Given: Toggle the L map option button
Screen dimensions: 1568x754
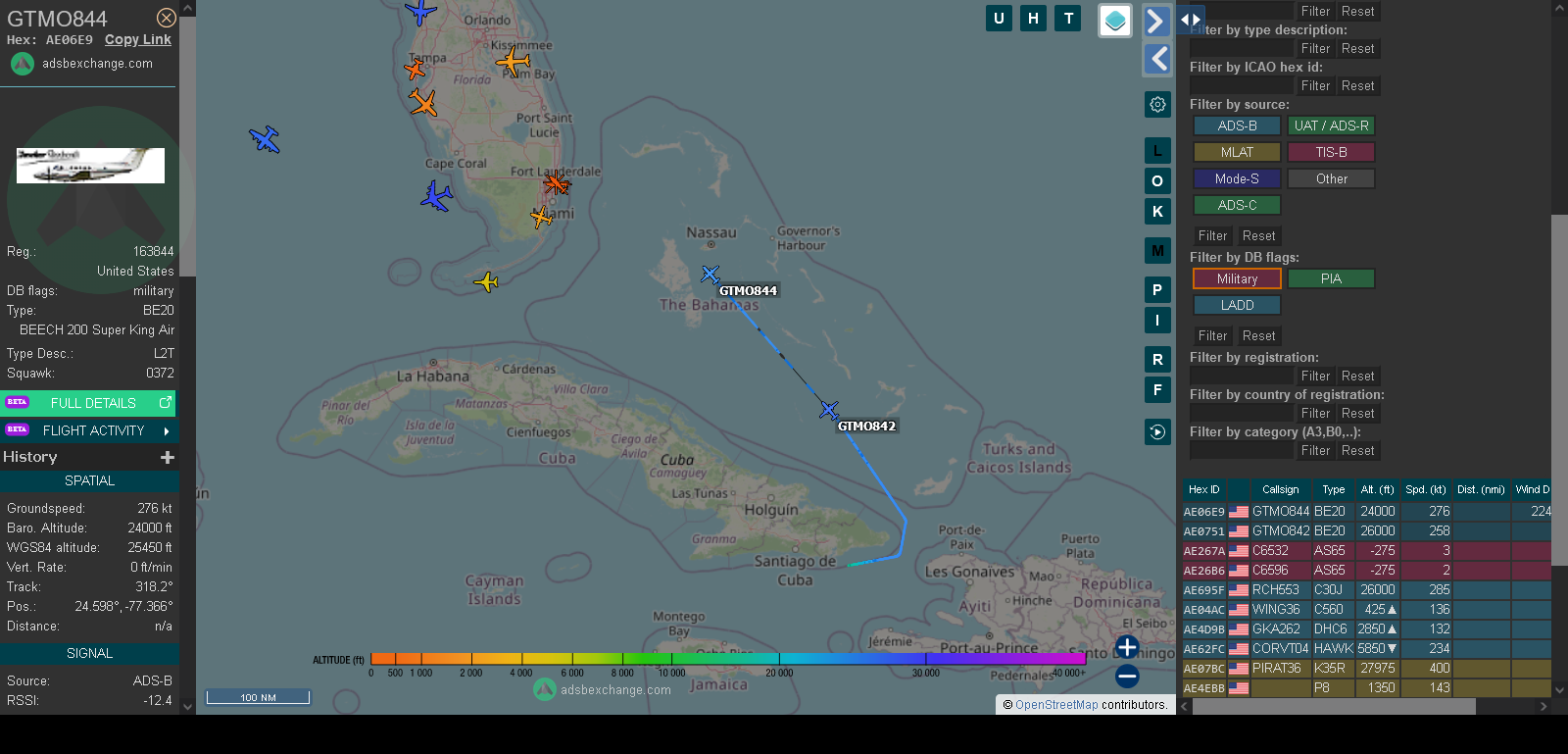Looking at the screenshot, I should [x=1157, y=151].
